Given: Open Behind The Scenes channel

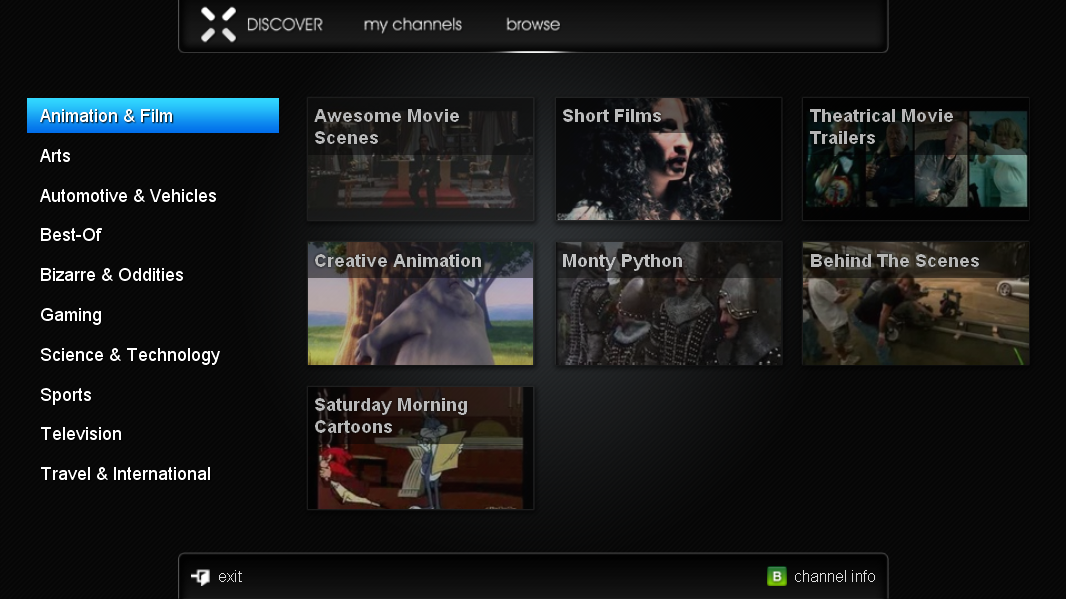Looking at the screenshot, I should (x=916, y=304).
